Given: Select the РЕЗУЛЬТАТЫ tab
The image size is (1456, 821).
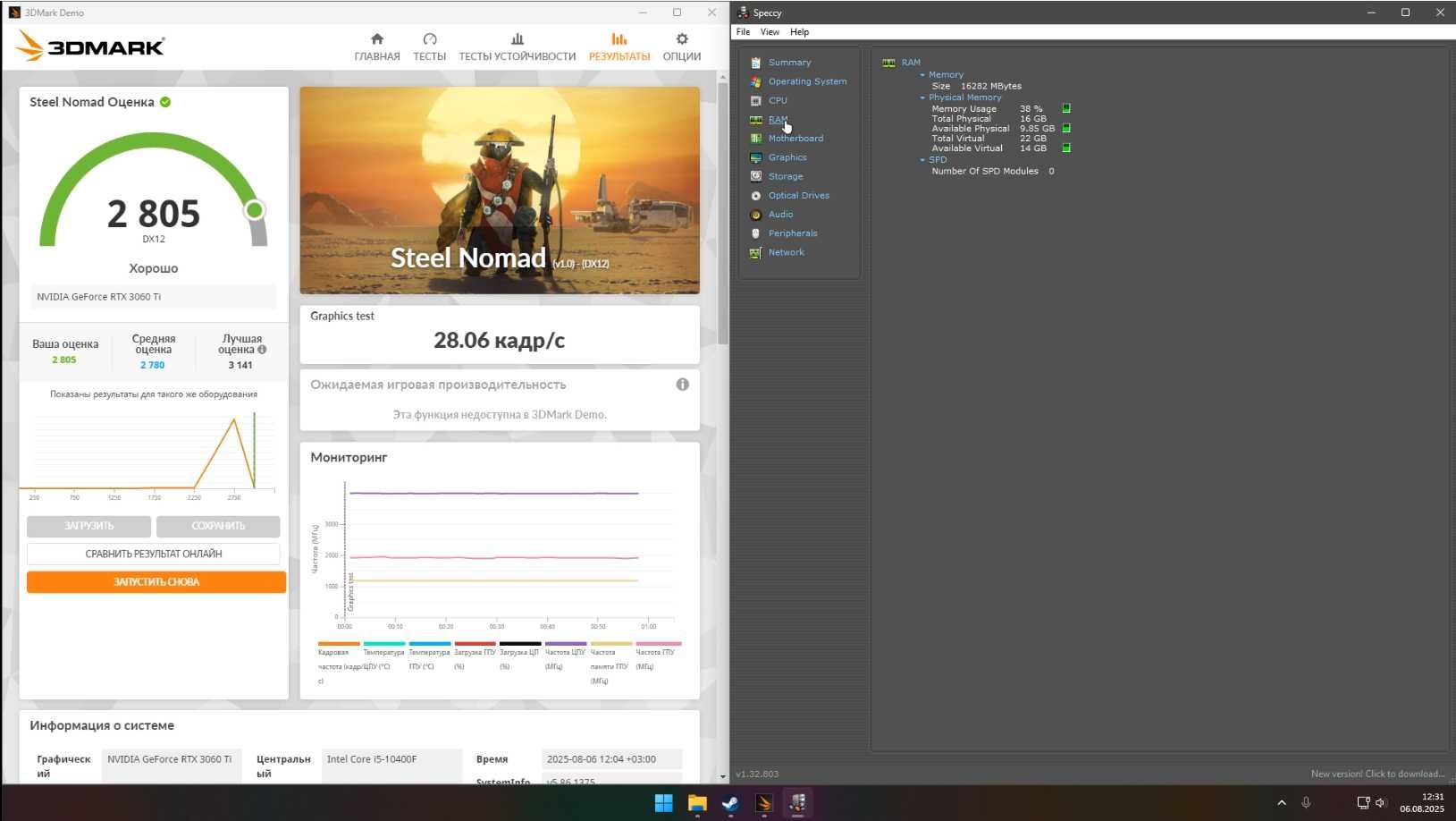Looking at the screenshot, I should [619, 47].
